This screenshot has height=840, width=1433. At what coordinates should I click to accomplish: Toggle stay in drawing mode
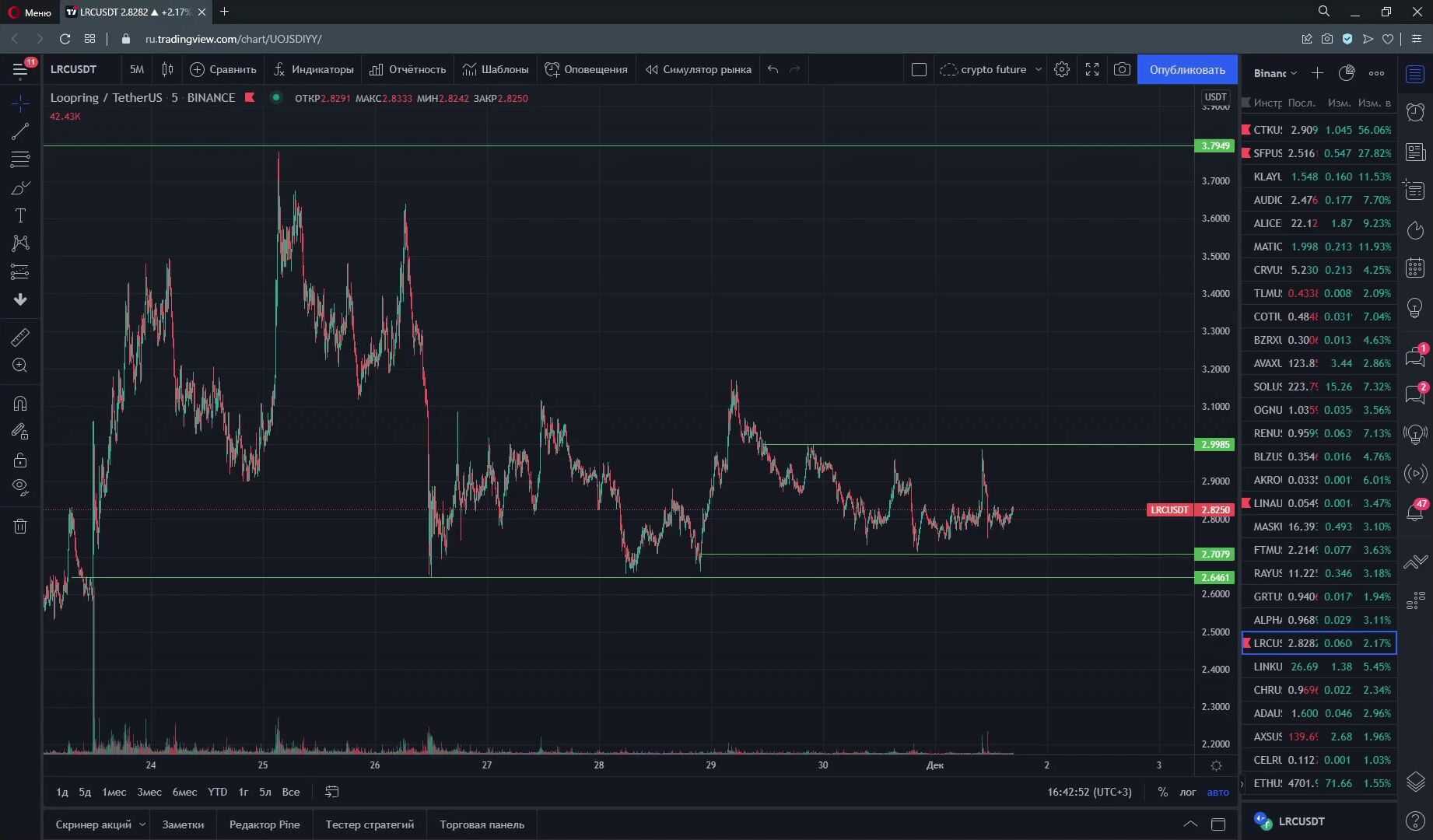20,432
